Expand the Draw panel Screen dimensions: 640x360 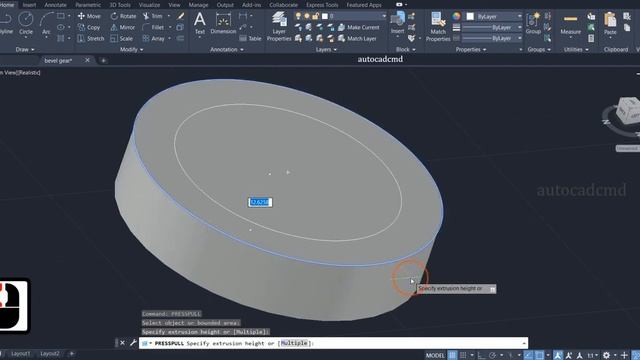(x=25, y=49)
